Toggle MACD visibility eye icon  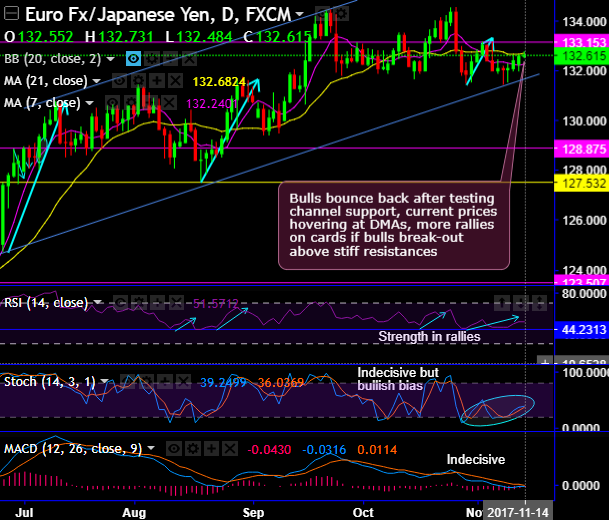pyautogui.click(x=174, y=449)
